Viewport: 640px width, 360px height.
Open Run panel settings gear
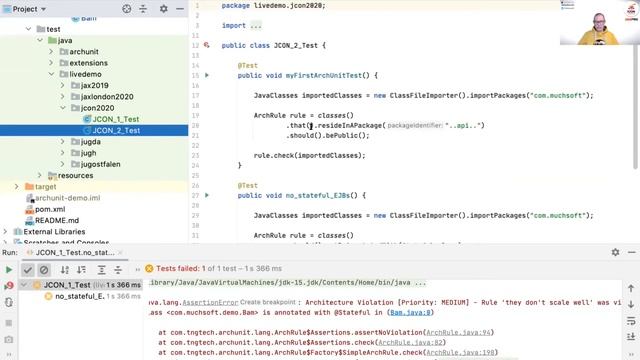pyautogui.click(x=615, y=252)
